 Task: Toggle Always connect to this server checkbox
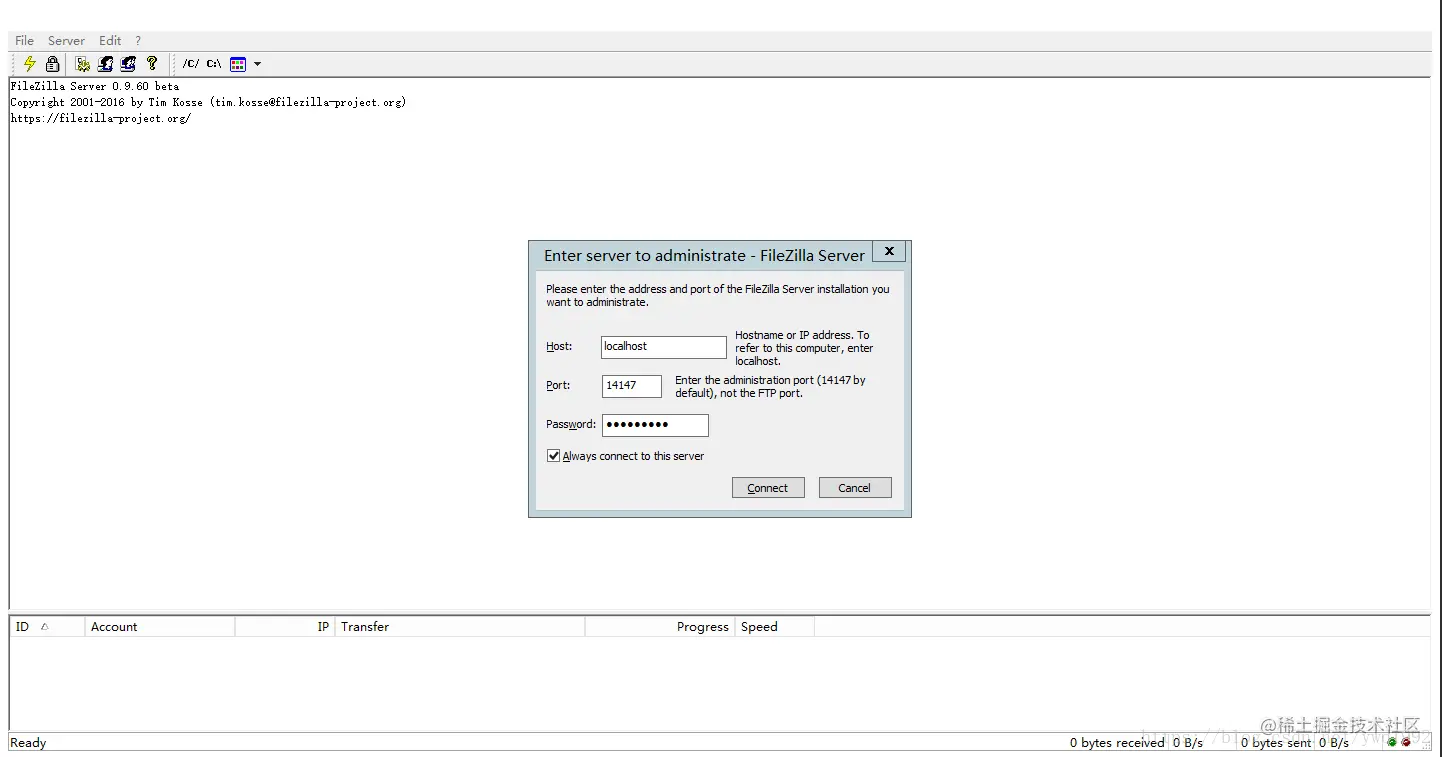[x=553, y=456]
